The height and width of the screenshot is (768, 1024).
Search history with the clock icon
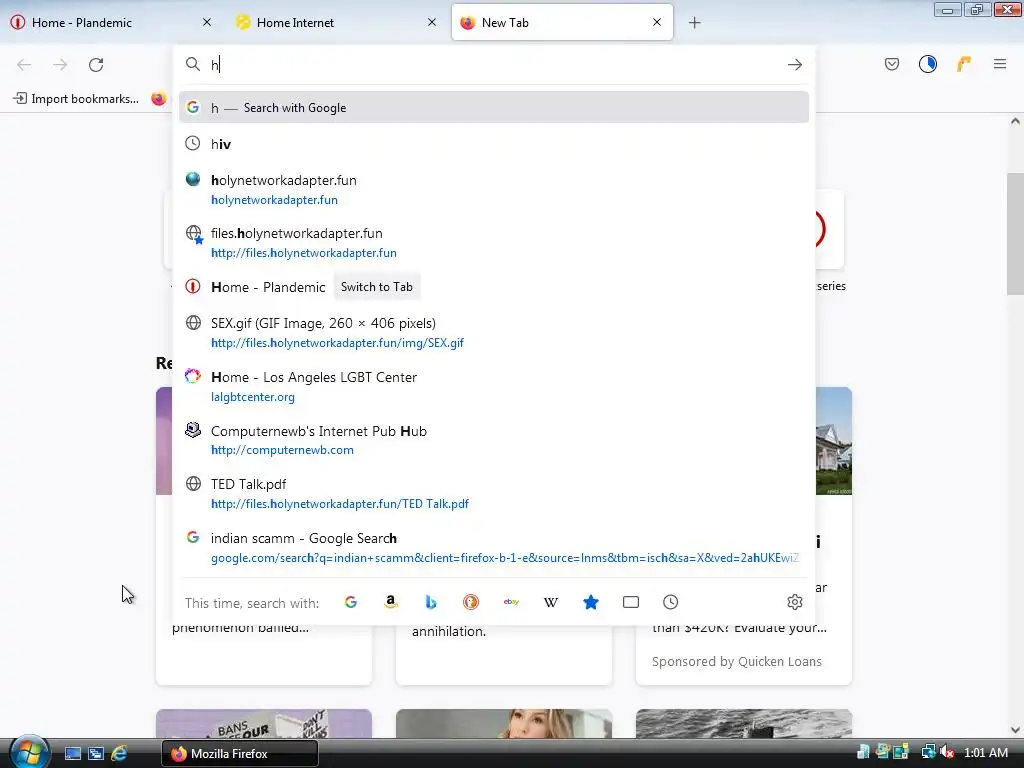671,602
